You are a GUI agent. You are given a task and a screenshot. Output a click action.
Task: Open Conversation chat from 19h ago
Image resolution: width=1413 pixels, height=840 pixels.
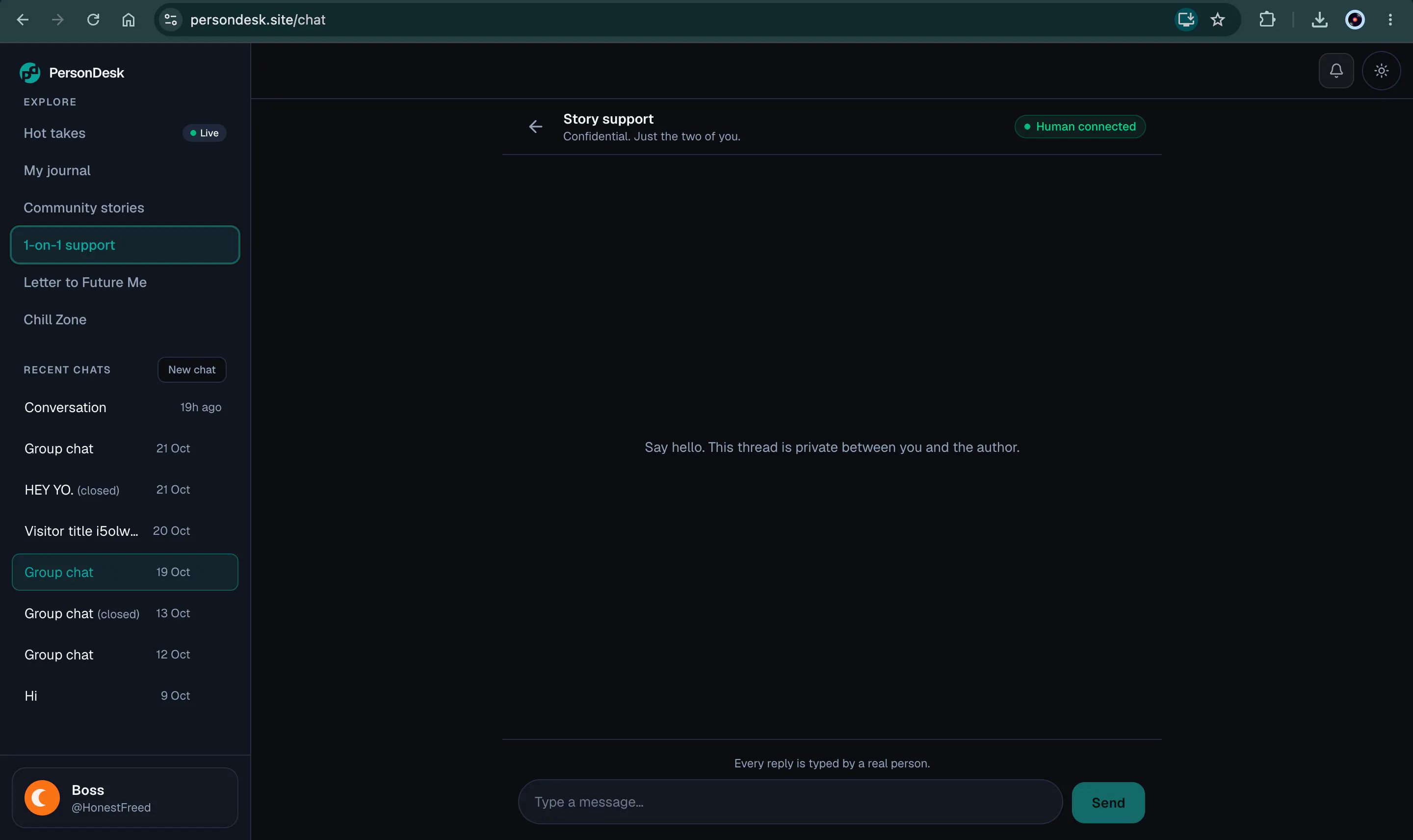click(125, 408)
